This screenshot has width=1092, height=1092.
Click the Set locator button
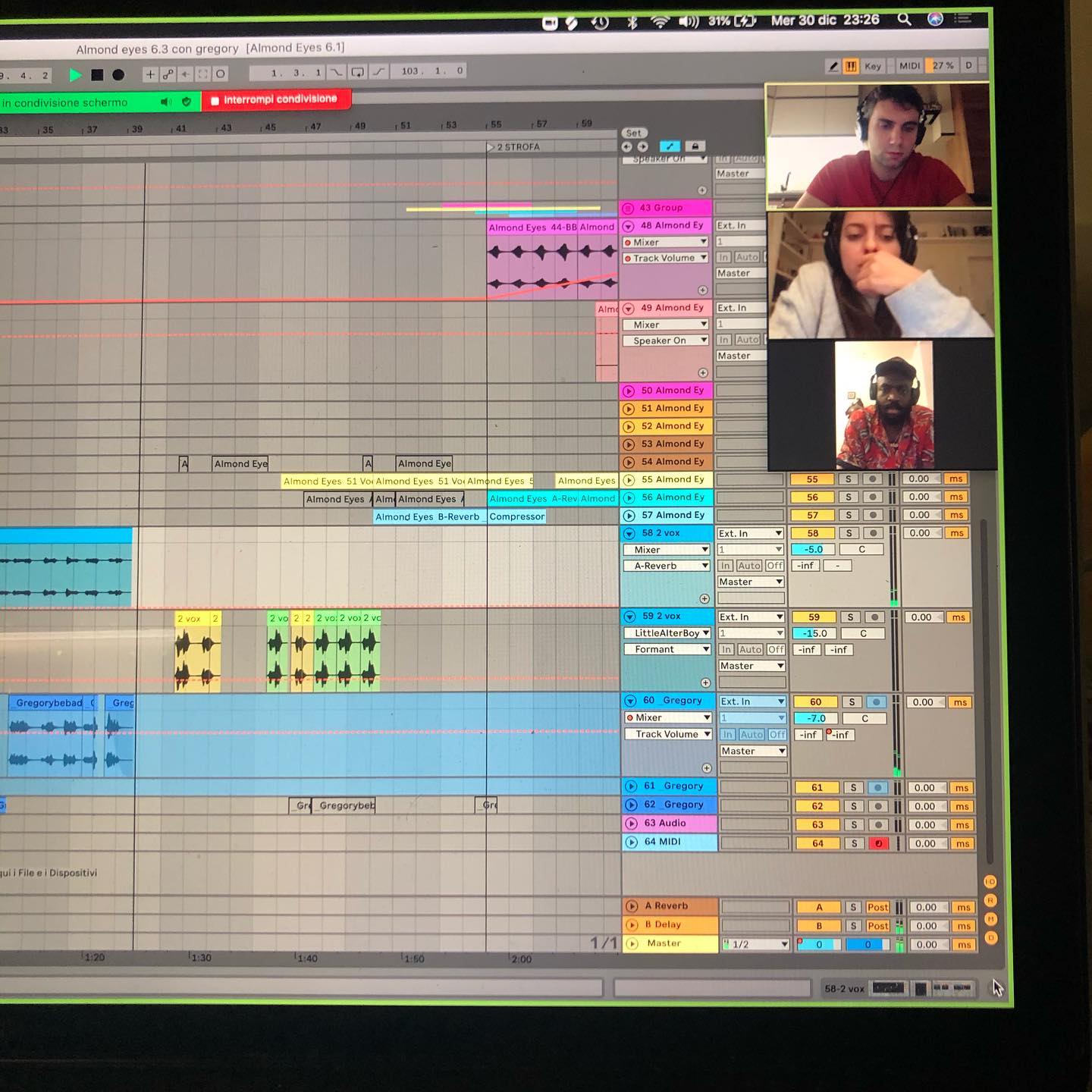[633, 133]
